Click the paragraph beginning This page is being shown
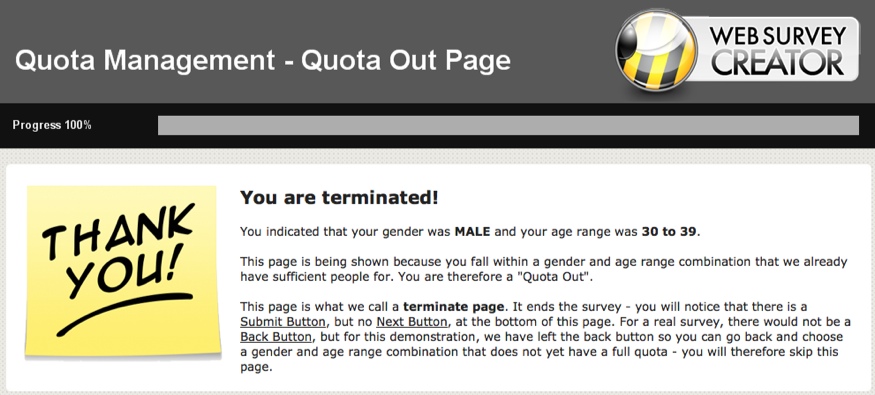 pos(544,269)
